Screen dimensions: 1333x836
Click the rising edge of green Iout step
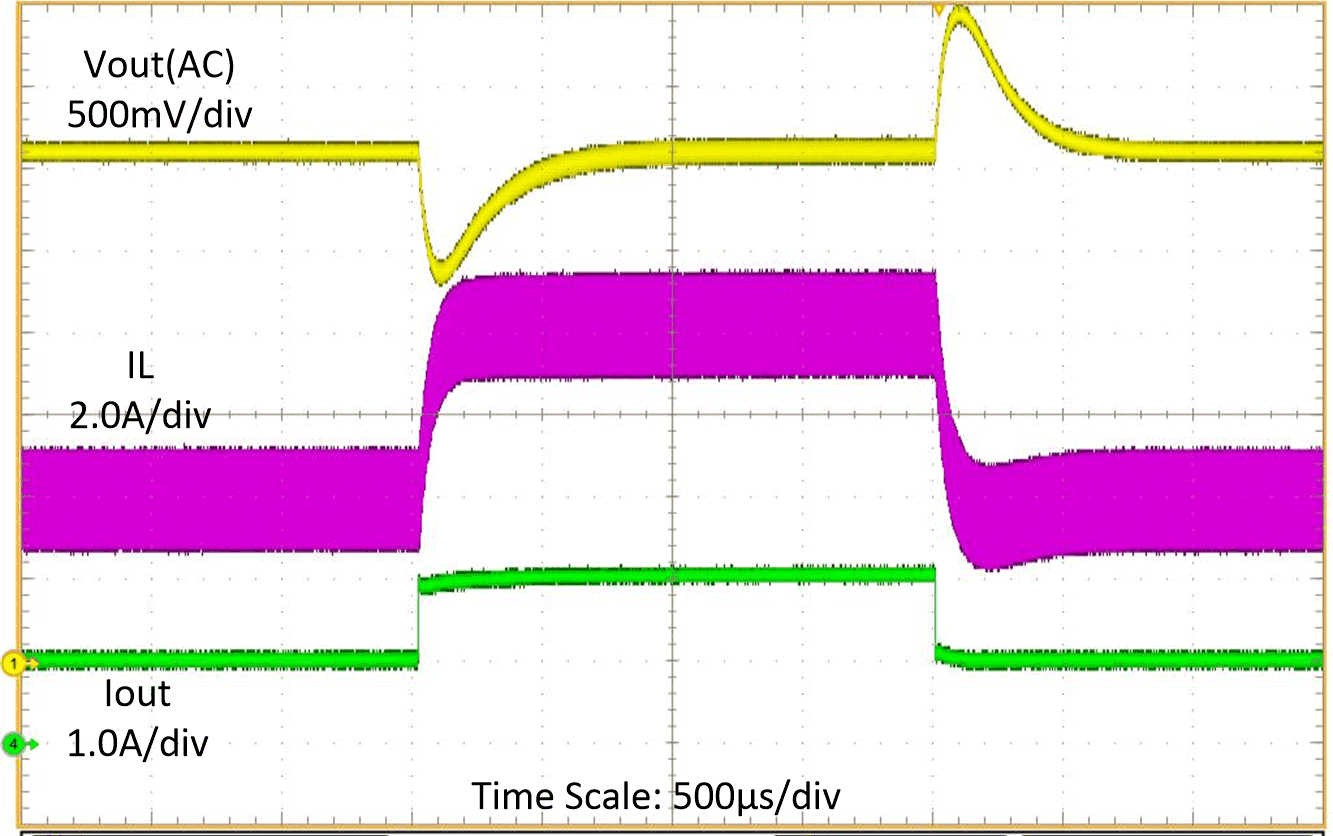(x=418, y=620)
